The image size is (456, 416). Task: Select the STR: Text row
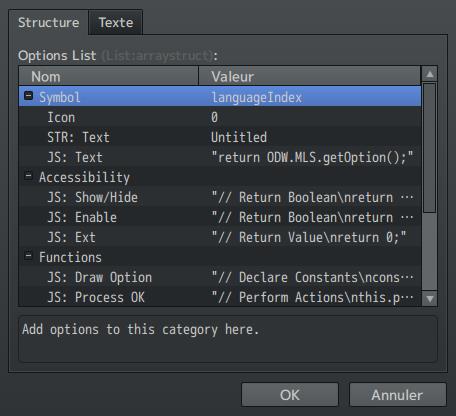tap(220, 137)
